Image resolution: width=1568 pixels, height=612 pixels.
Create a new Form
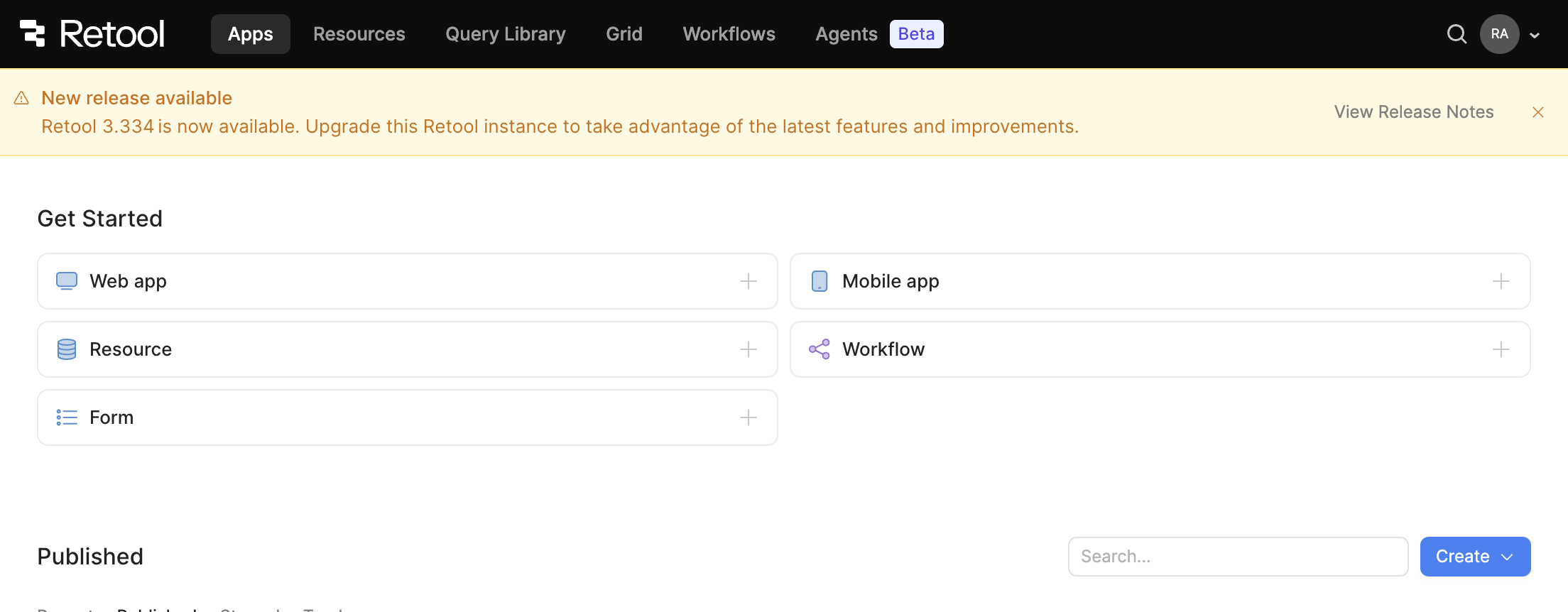pyautogui.click(x=408, y=417)
